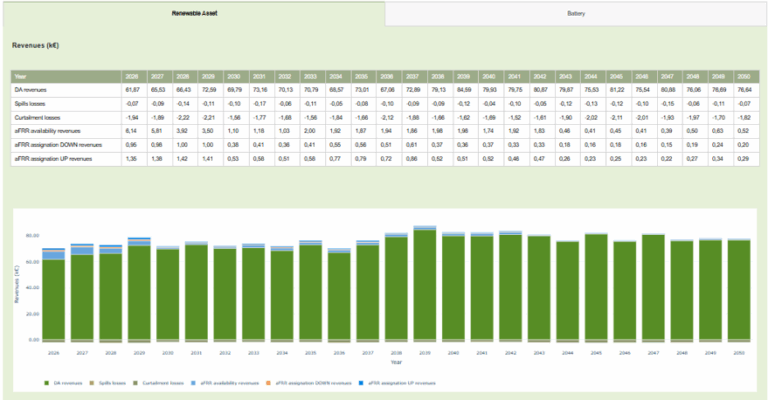Click the 2039 bar in the chart

click(424, 285)
